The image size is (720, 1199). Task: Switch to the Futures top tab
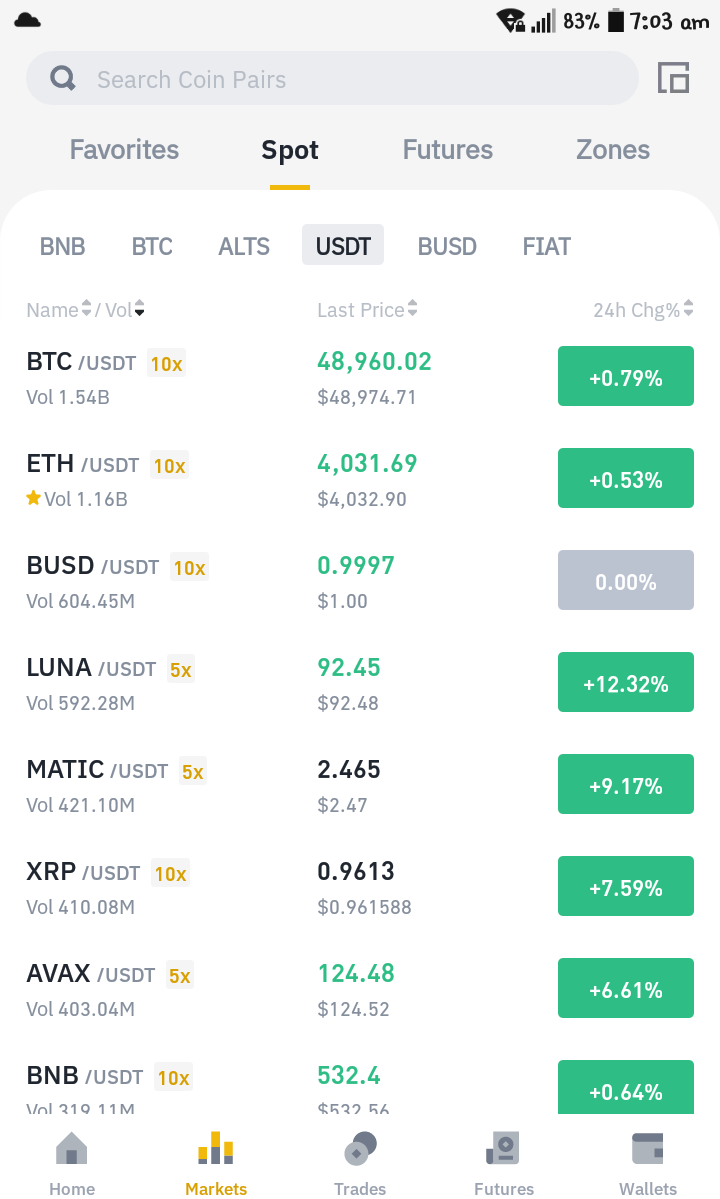coord(448,150)
